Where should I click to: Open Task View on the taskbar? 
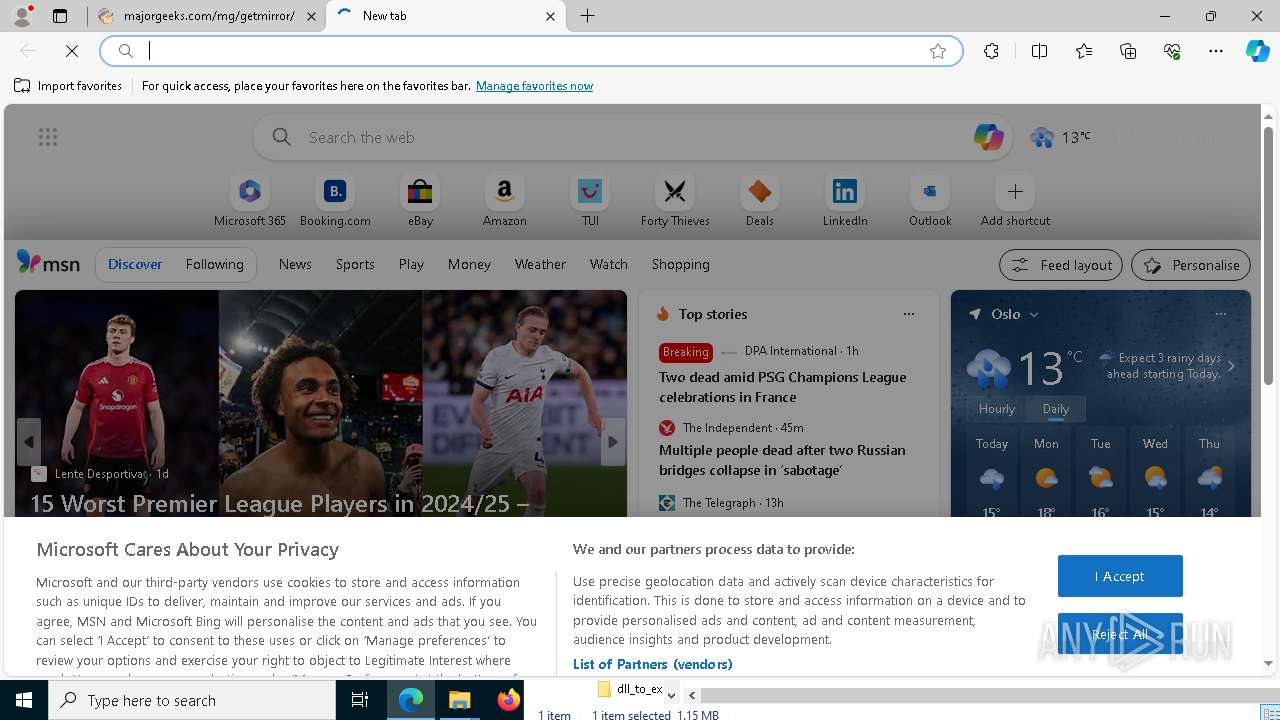point(360,700)
